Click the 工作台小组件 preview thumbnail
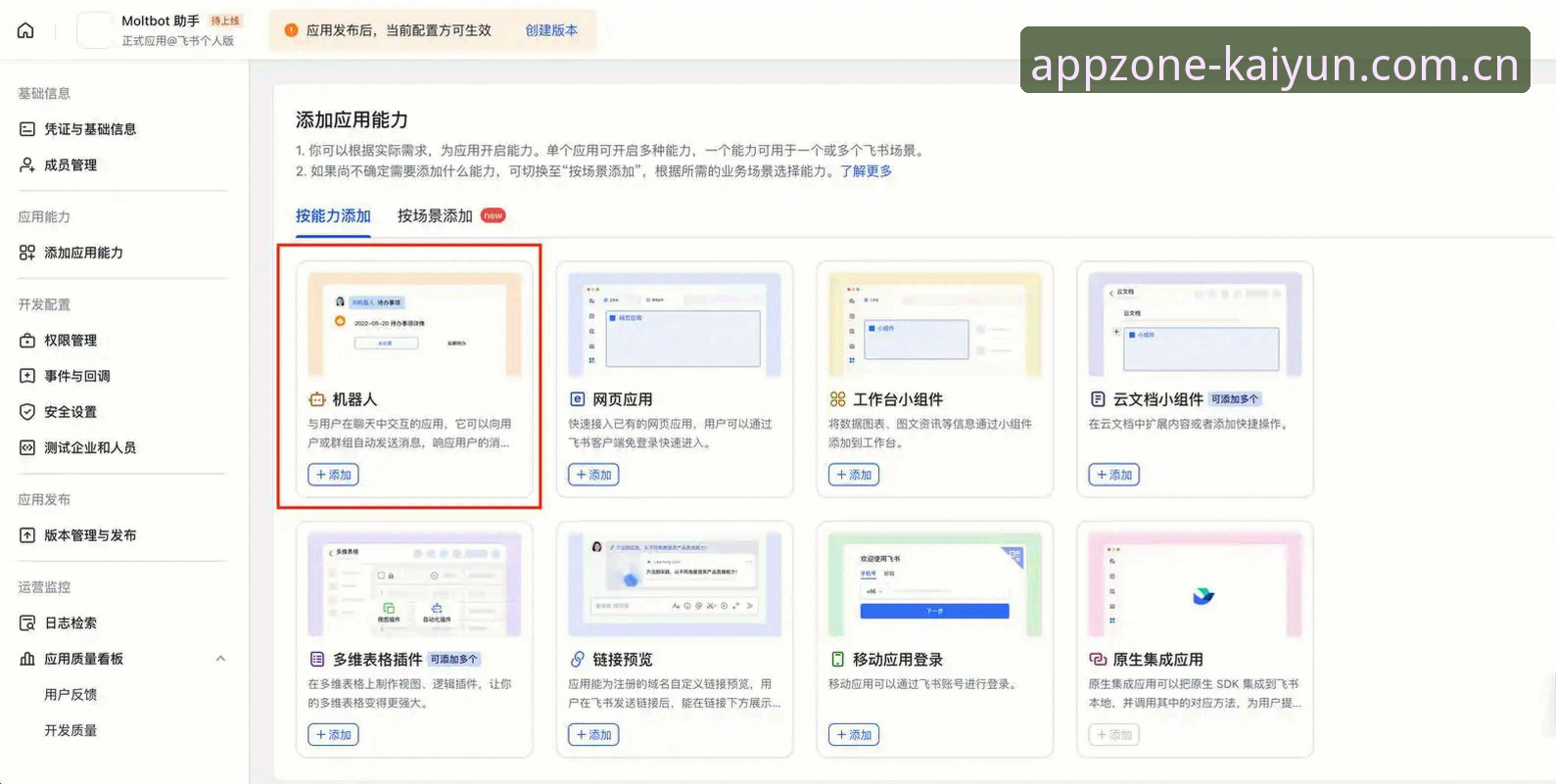The image size is (1556, 784). click(935, 325)
